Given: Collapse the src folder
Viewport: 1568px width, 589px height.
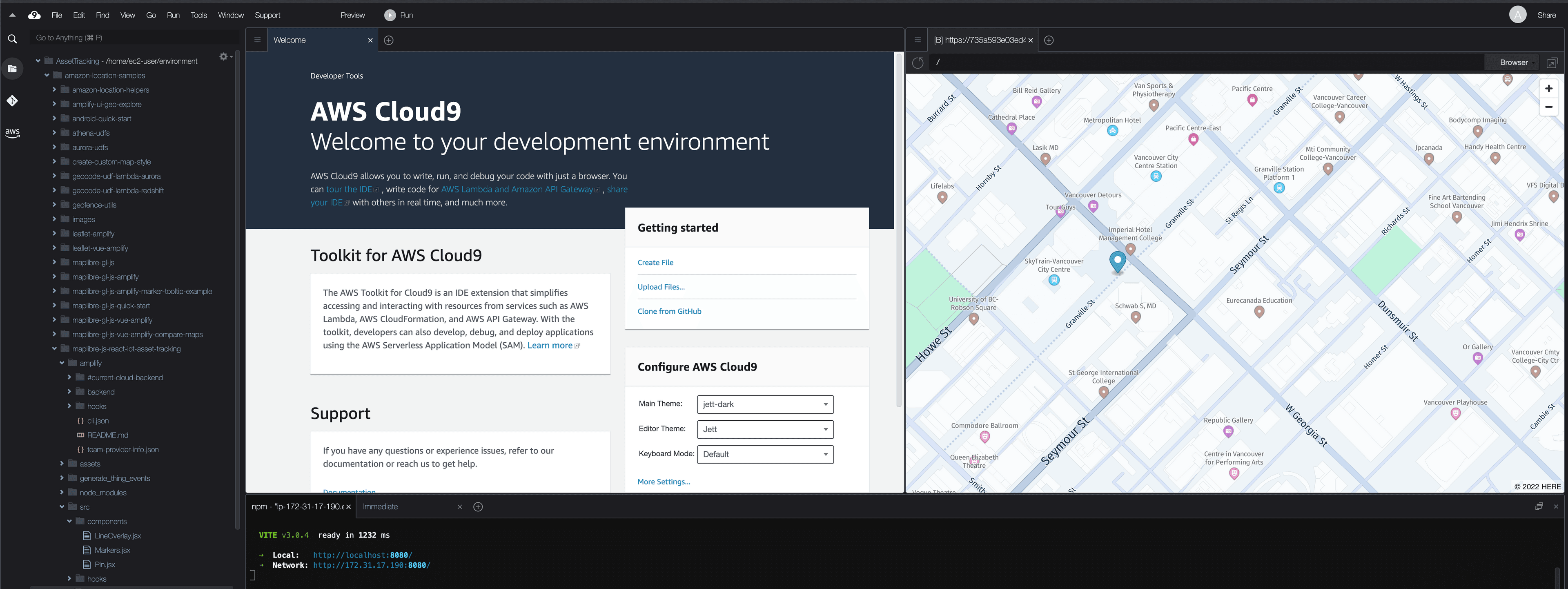Looking at the screenshot, I should point(62,507).
